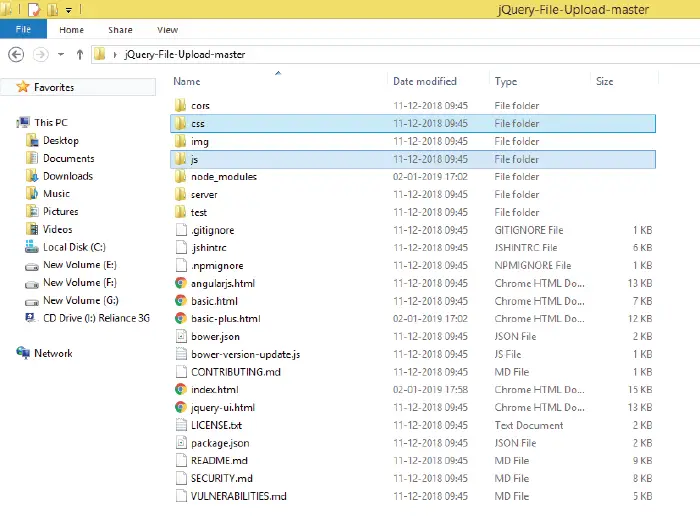Open CD Drive (I:) Reliance 3G

[x=96, y=318]
